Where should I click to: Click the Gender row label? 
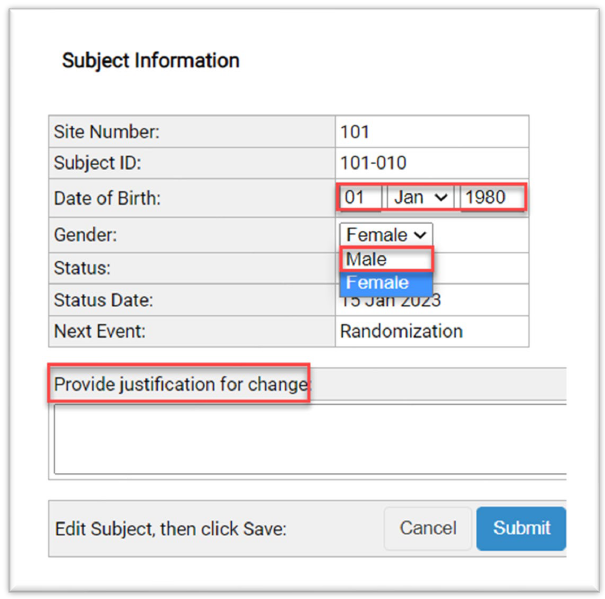[x=85, y=235]
